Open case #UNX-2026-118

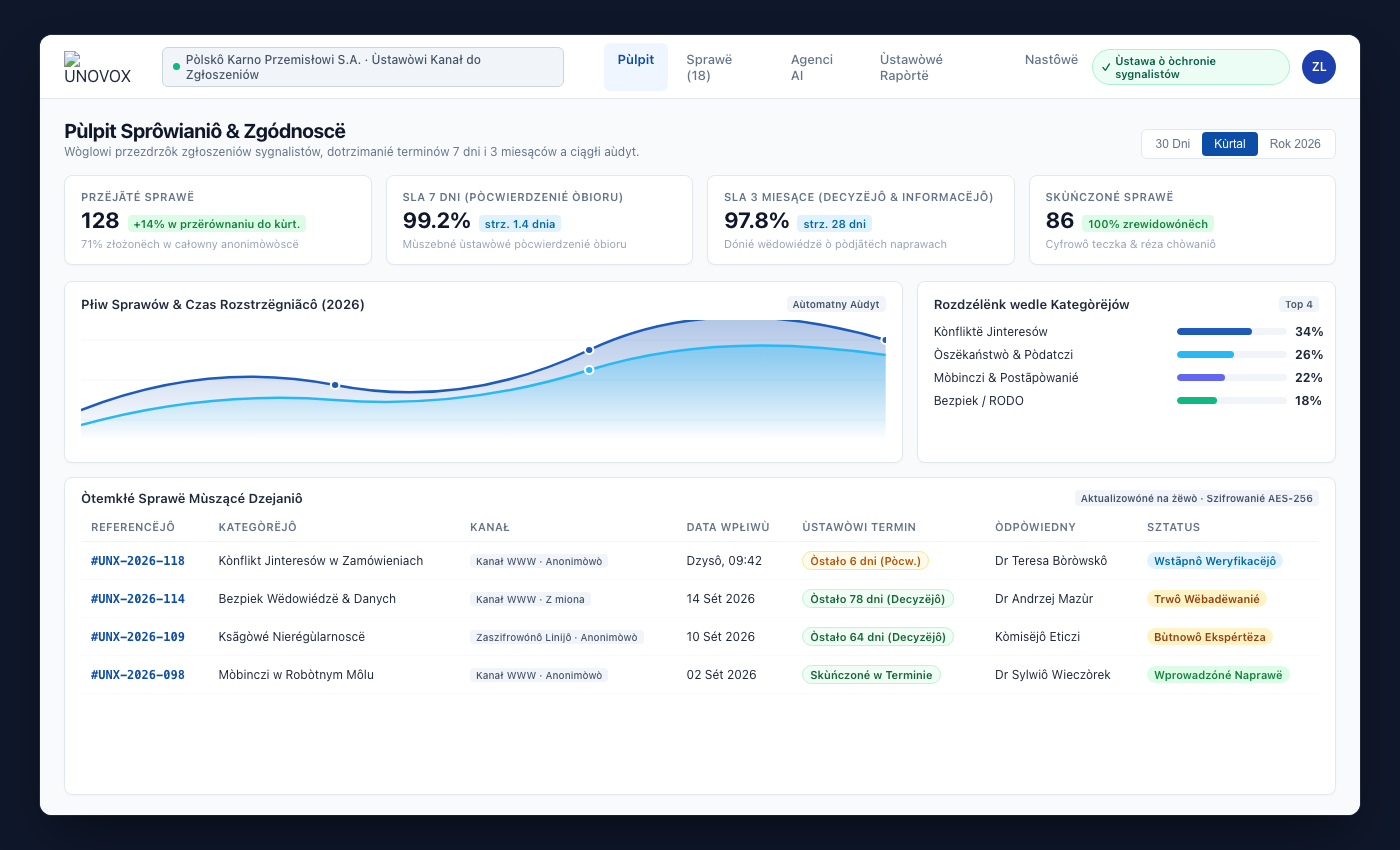tap(138, 561)
